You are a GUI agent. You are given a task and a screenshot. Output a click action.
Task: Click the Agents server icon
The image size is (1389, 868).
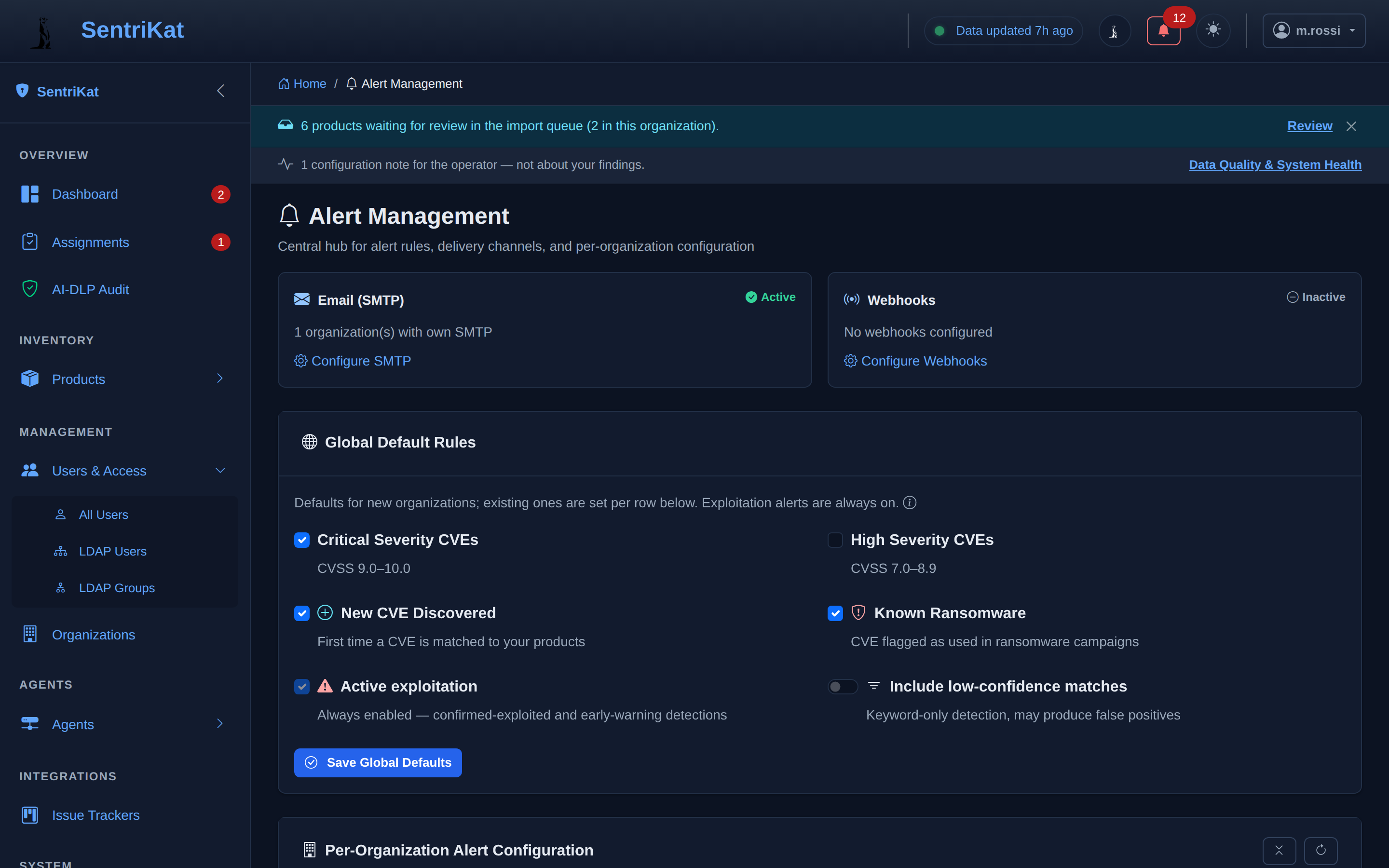tap(30, 723)
